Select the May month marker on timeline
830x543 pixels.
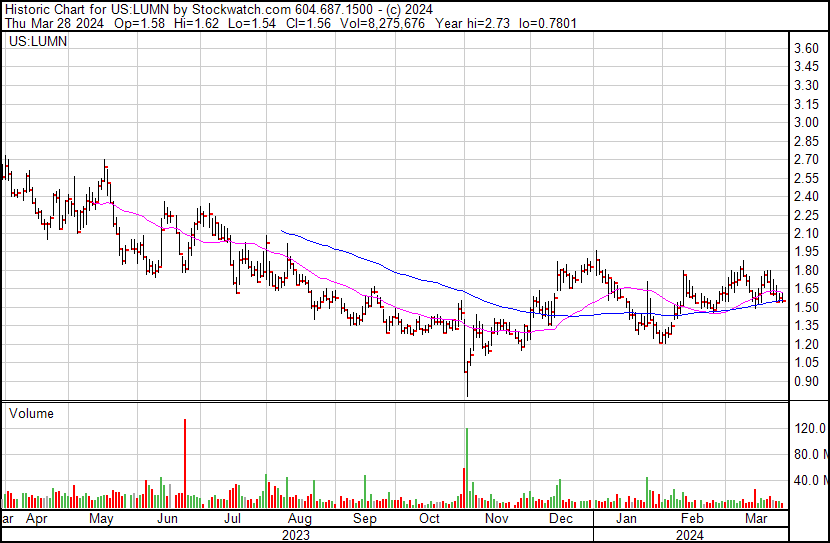coord(102,520)
